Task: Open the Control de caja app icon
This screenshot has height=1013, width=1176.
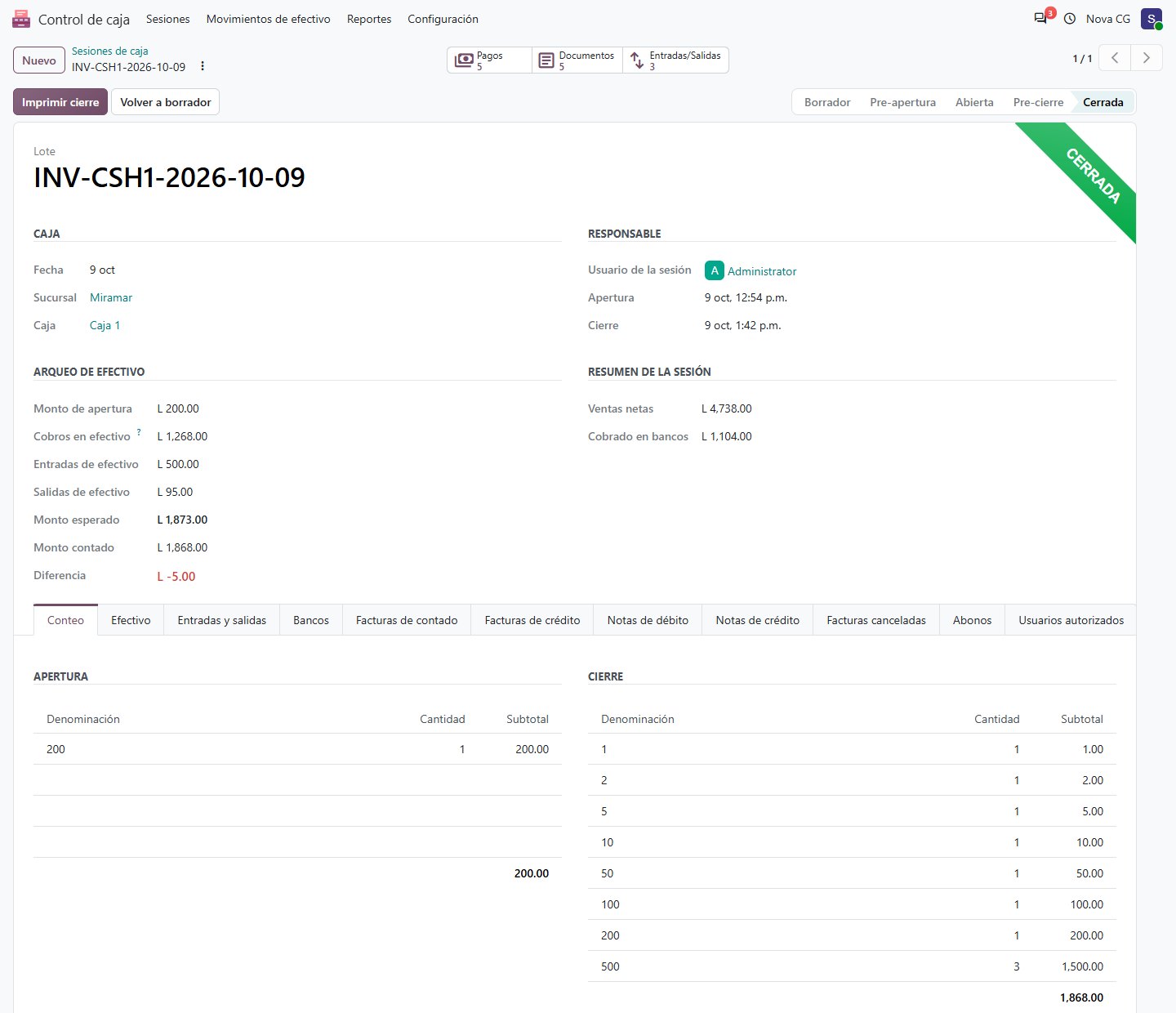Action: (21, 19)
